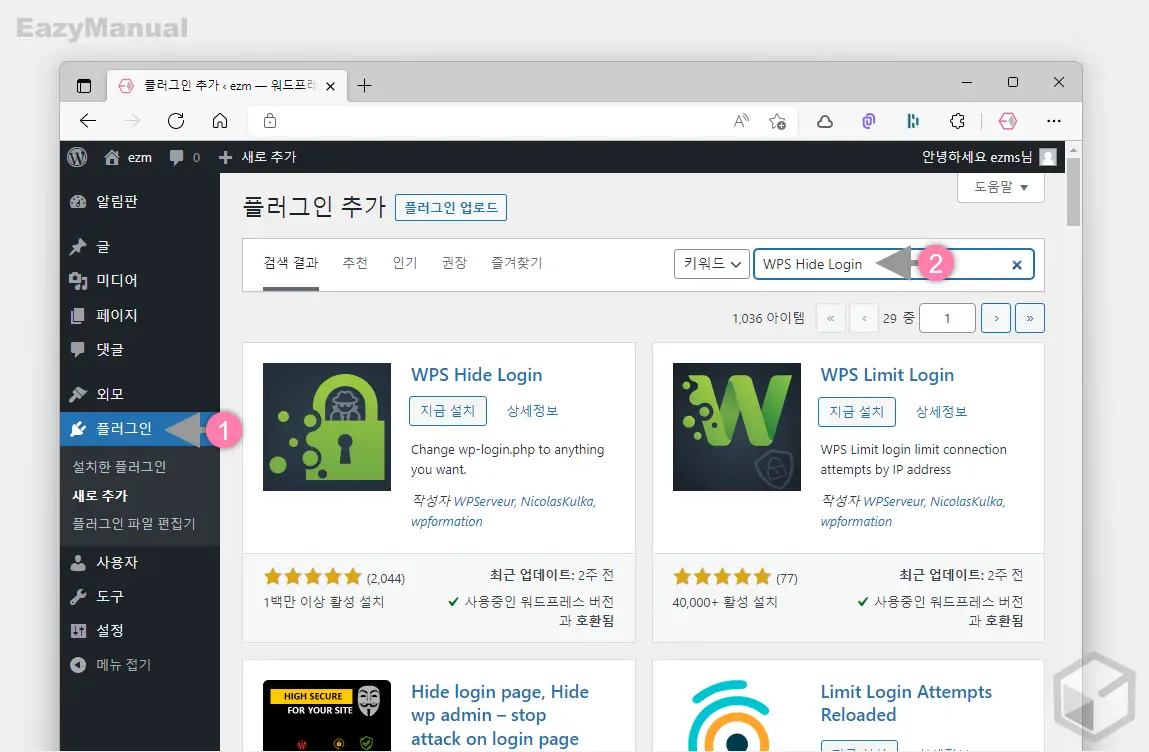Screen dimensions: 1149x752
Task: View 상세정보 for WPS Limit Login
Action: (942, 412)
